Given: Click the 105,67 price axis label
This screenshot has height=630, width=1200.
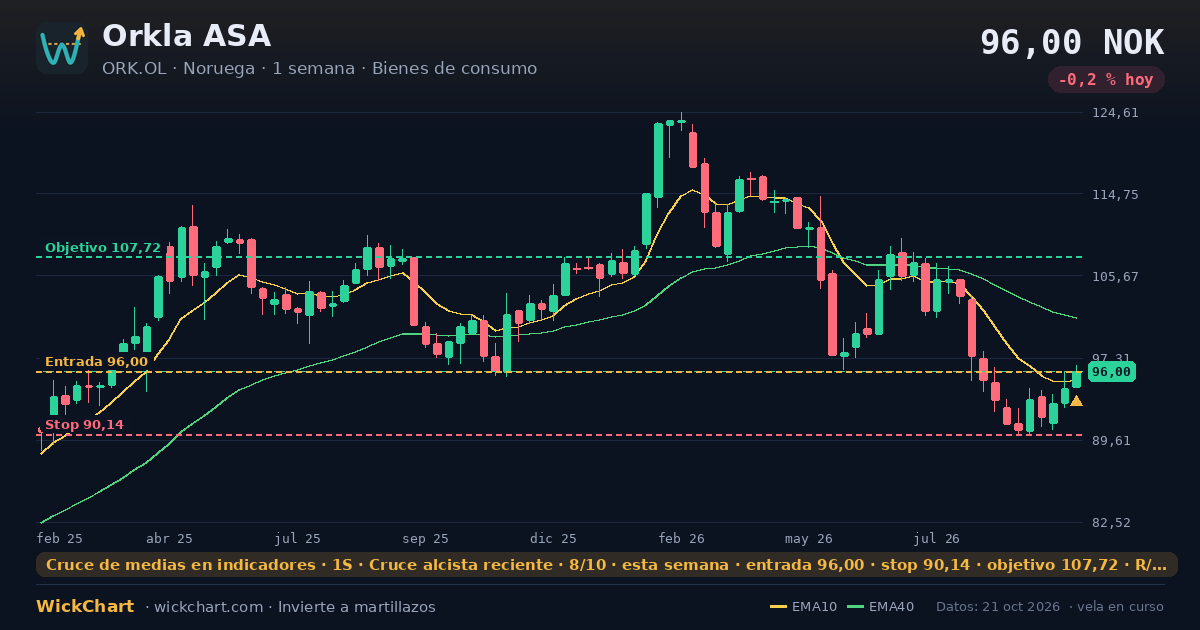Looking at the screenshot, I should (1116, 277).
